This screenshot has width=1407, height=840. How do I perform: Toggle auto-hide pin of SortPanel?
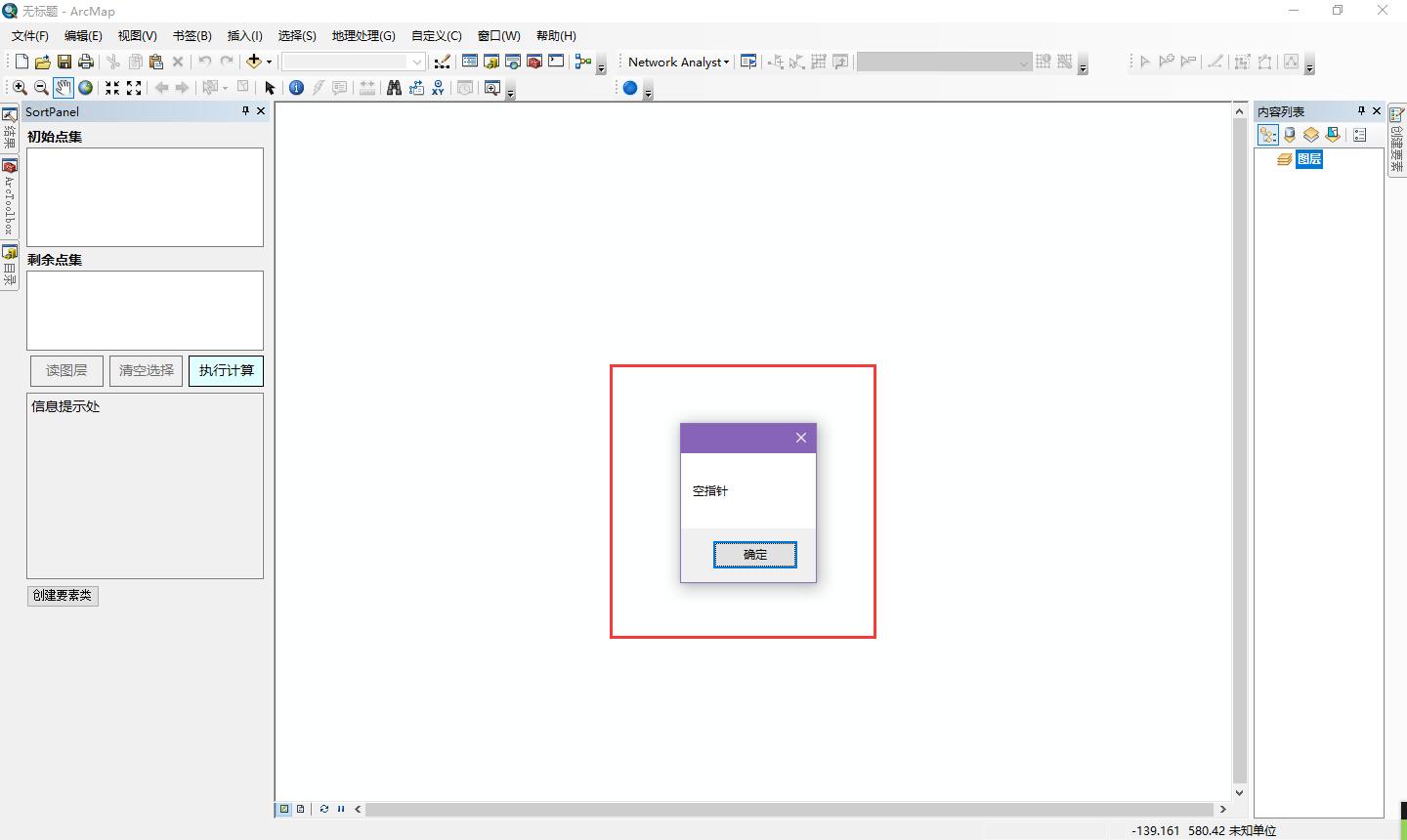point(245,111)
